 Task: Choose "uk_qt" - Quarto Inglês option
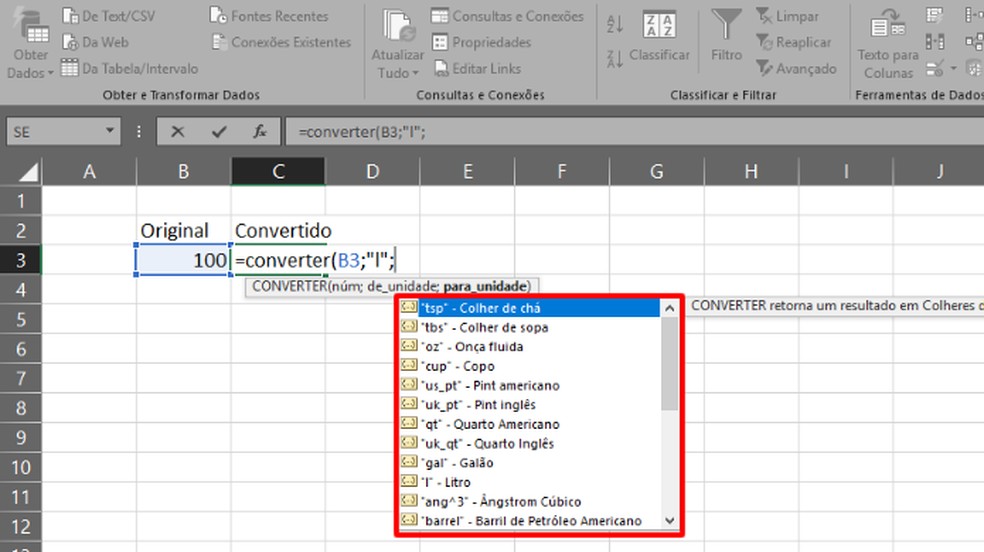tap(530, 443)
